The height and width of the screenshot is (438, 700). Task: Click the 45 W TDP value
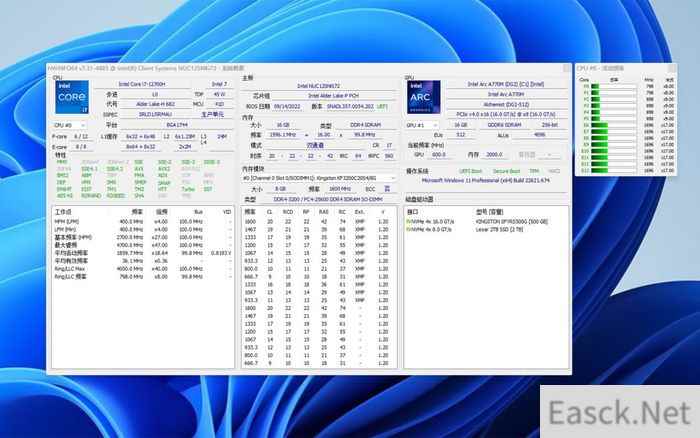219,95
